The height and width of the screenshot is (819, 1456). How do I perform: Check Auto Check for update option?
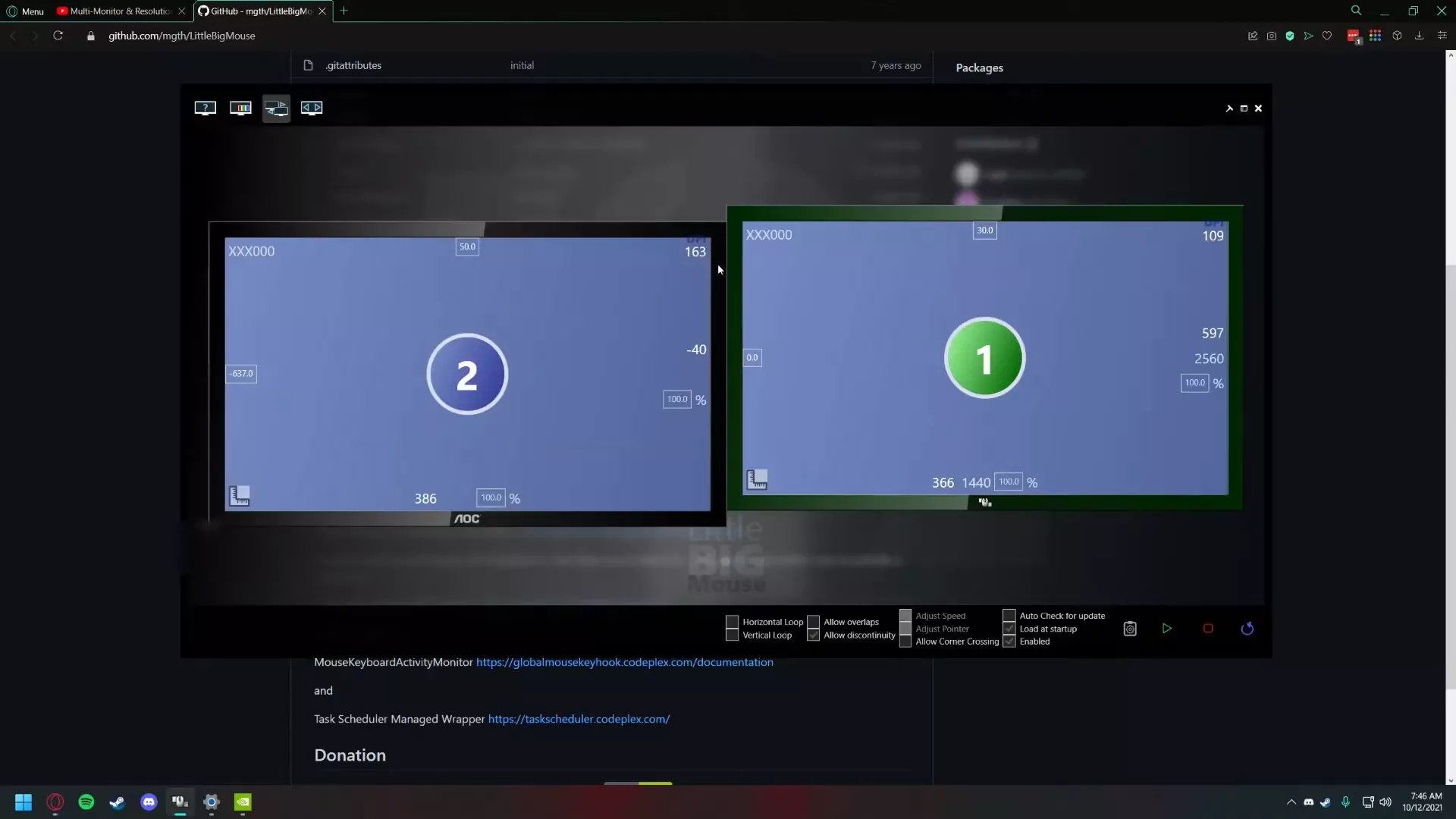(1009, 616)
